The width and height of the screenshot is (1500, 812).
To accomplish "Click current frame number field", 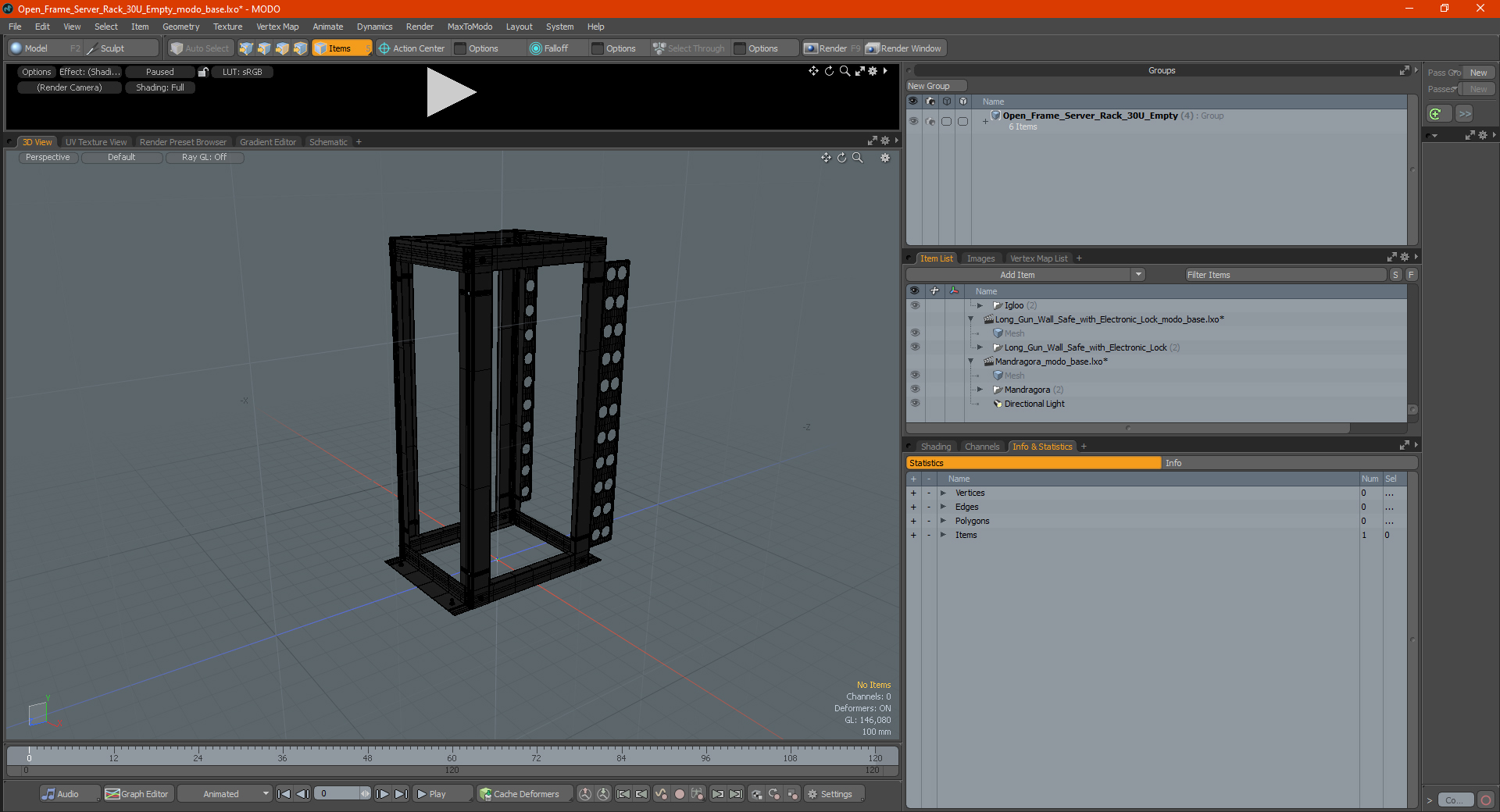I will tap(337, 794).
